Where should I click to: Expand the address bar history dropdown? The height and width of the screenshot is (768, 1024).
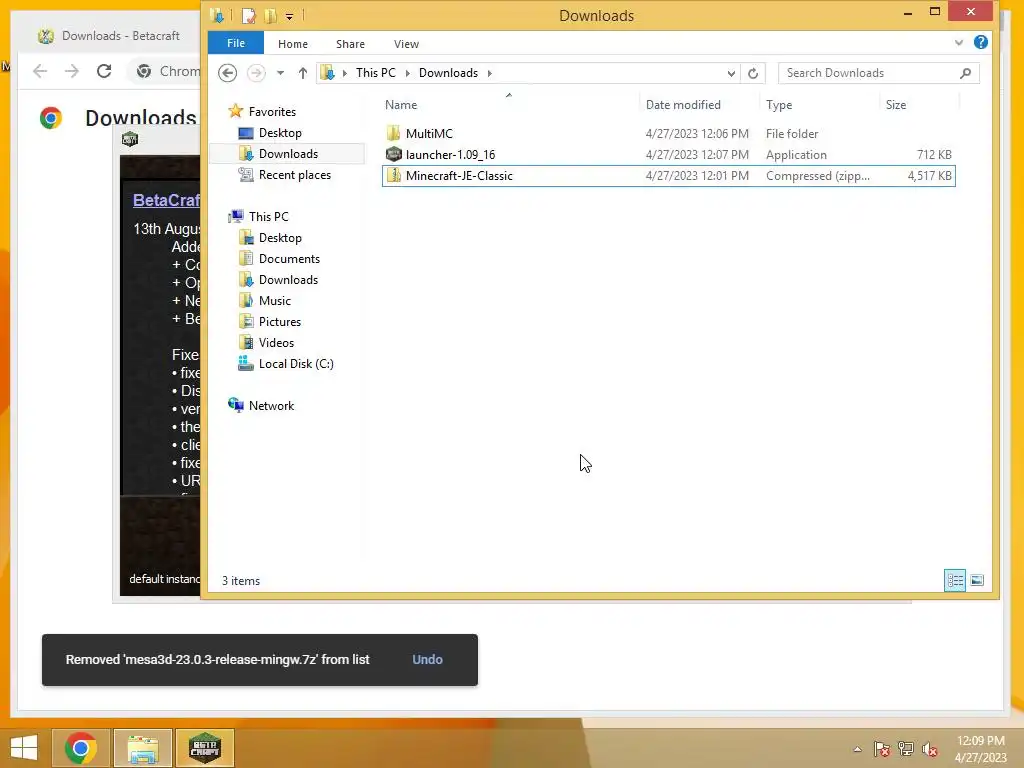[x=731, y=73]
